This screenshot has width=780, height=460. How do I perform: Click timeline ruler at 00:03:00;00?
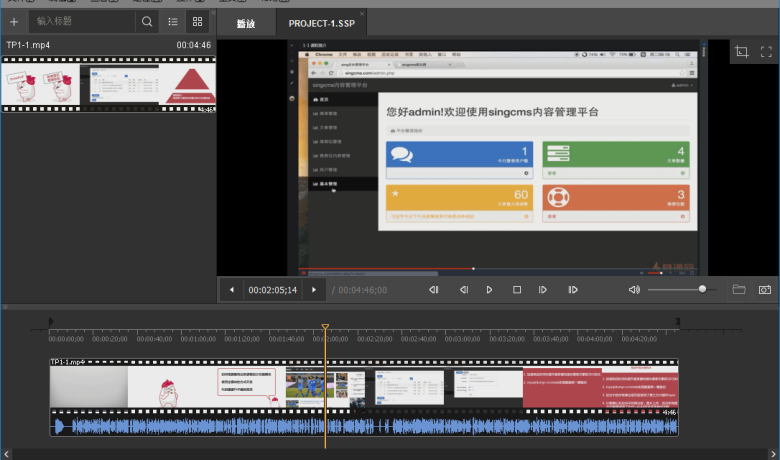point(462,339)
